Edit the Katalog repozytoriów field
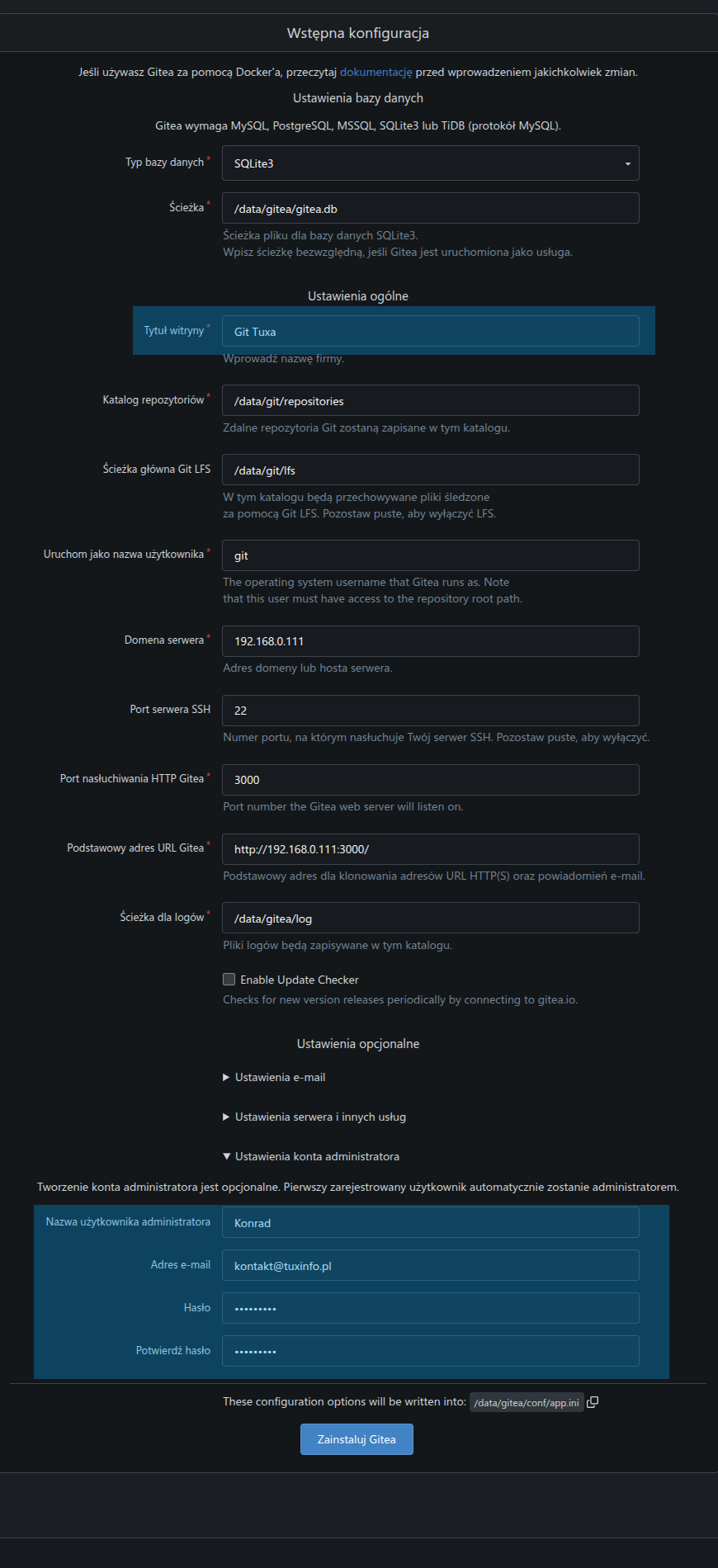This screenshot has width=718, height=1568. (x=431, y=400)
